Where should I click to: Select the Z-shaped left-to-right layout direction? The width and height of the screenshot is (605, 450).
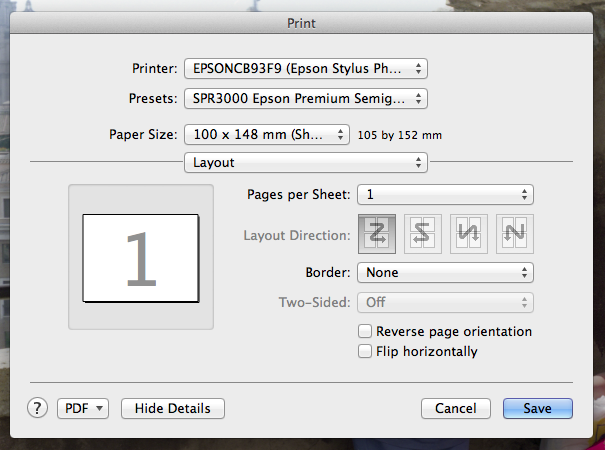pyautogui.click(x=376, y=236)
